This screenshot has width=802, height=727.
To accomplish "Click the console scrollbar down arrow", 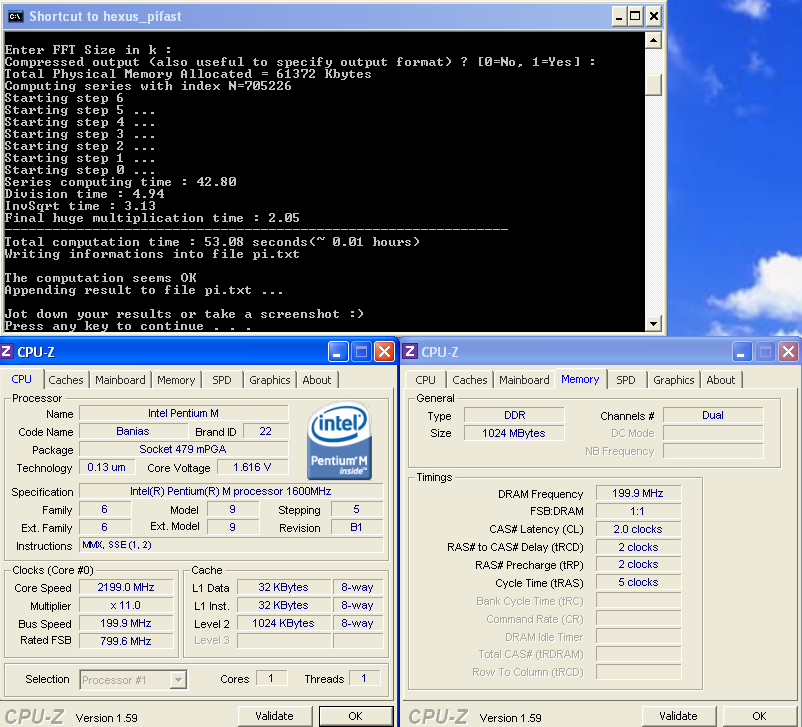I will (x=653, y=323).
